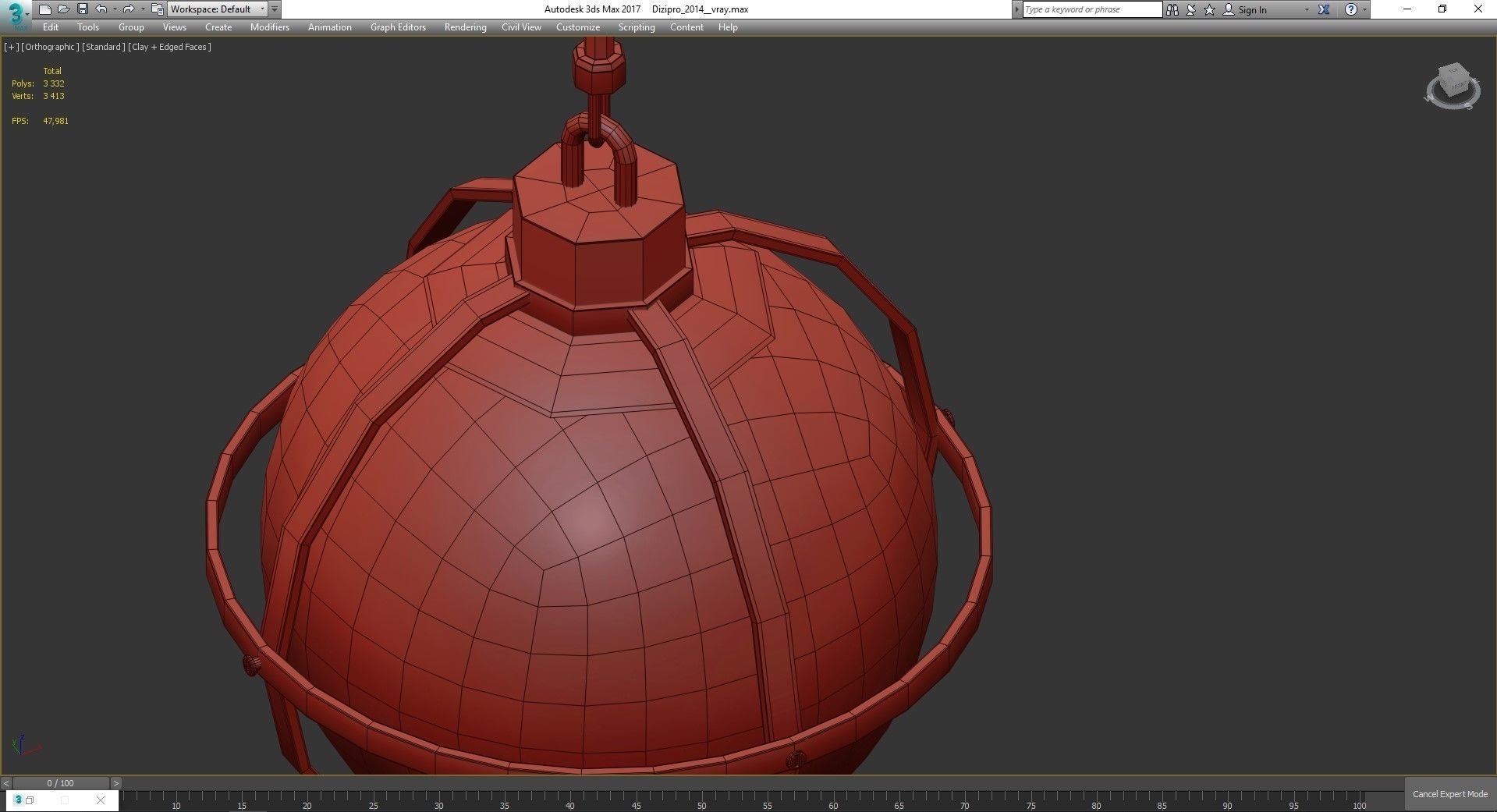
Task: Create a new scene with New icon
Action: click(44, 9)
